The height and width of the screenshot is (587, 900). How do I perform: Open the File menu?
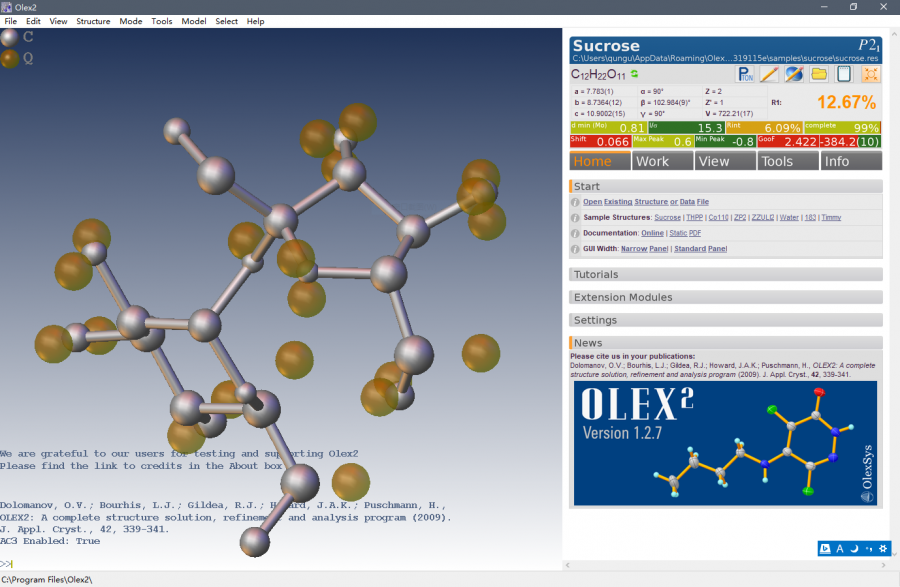tap(10, 21)
